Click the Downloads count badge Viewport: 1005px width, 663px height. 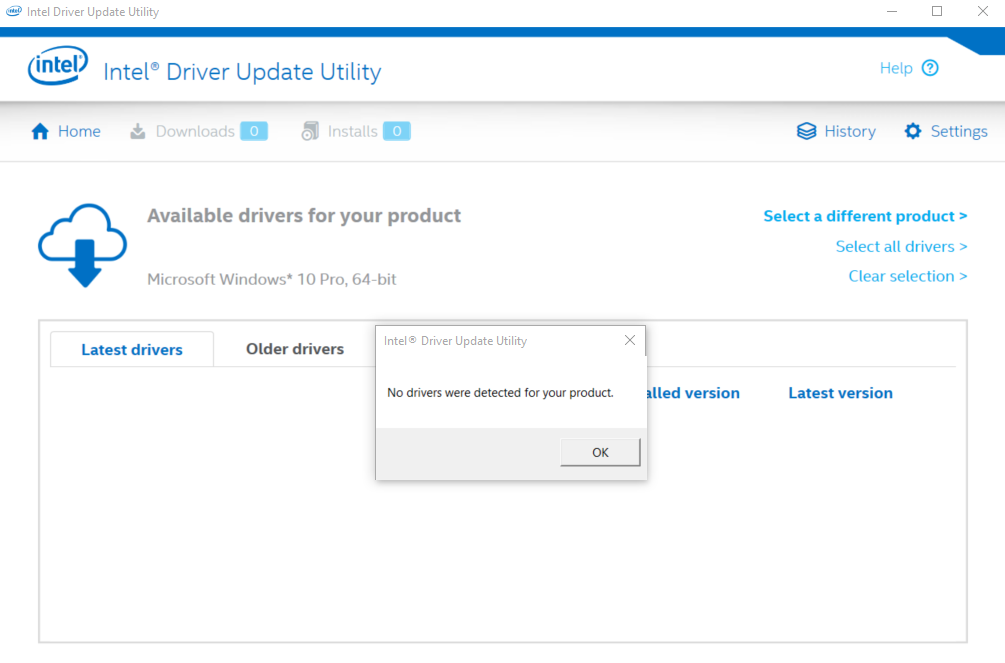[254, 131]
